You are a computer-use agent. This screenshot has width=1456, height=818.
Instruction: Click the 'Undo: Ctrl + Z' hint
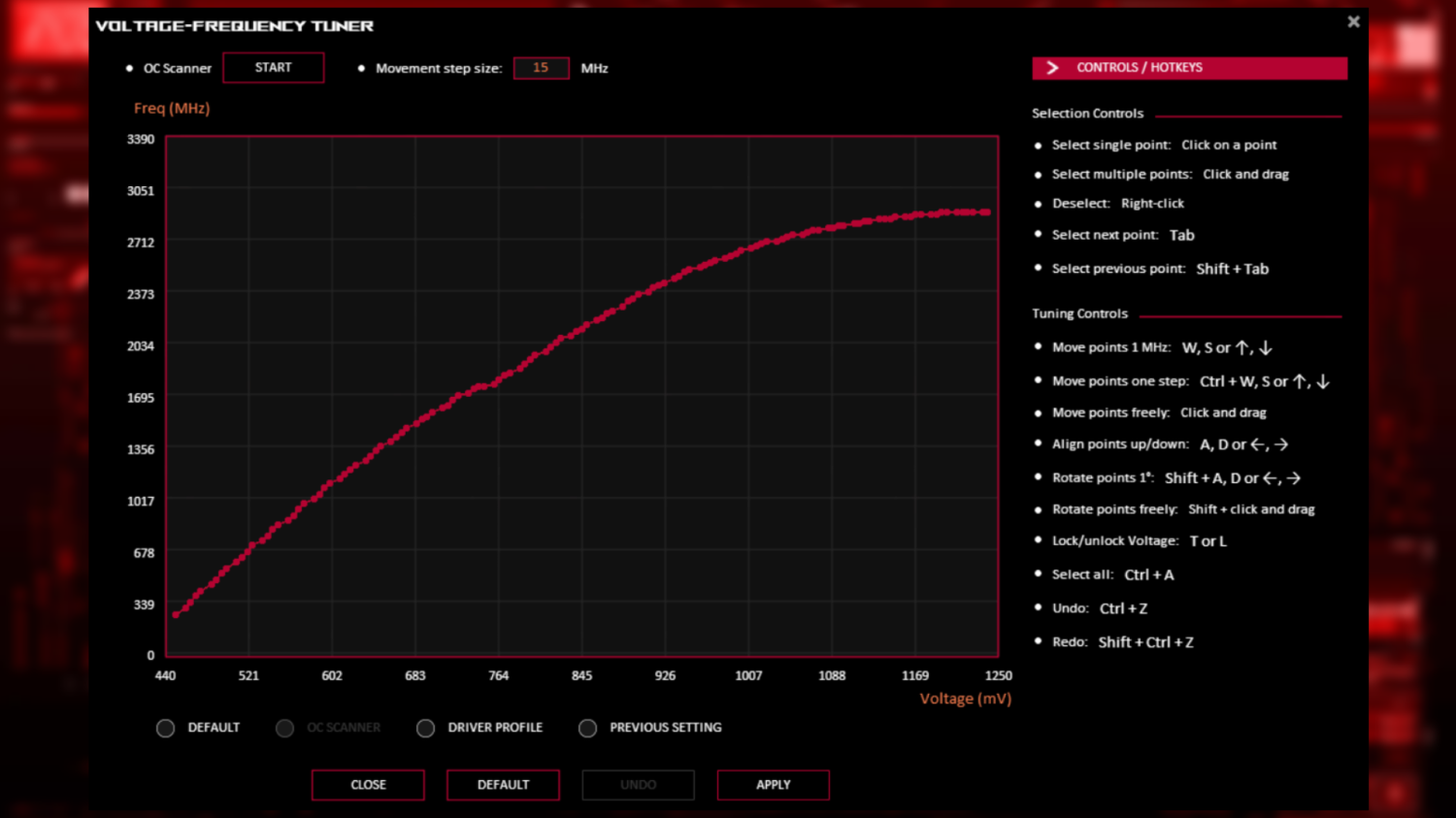tap(1100, 608)
